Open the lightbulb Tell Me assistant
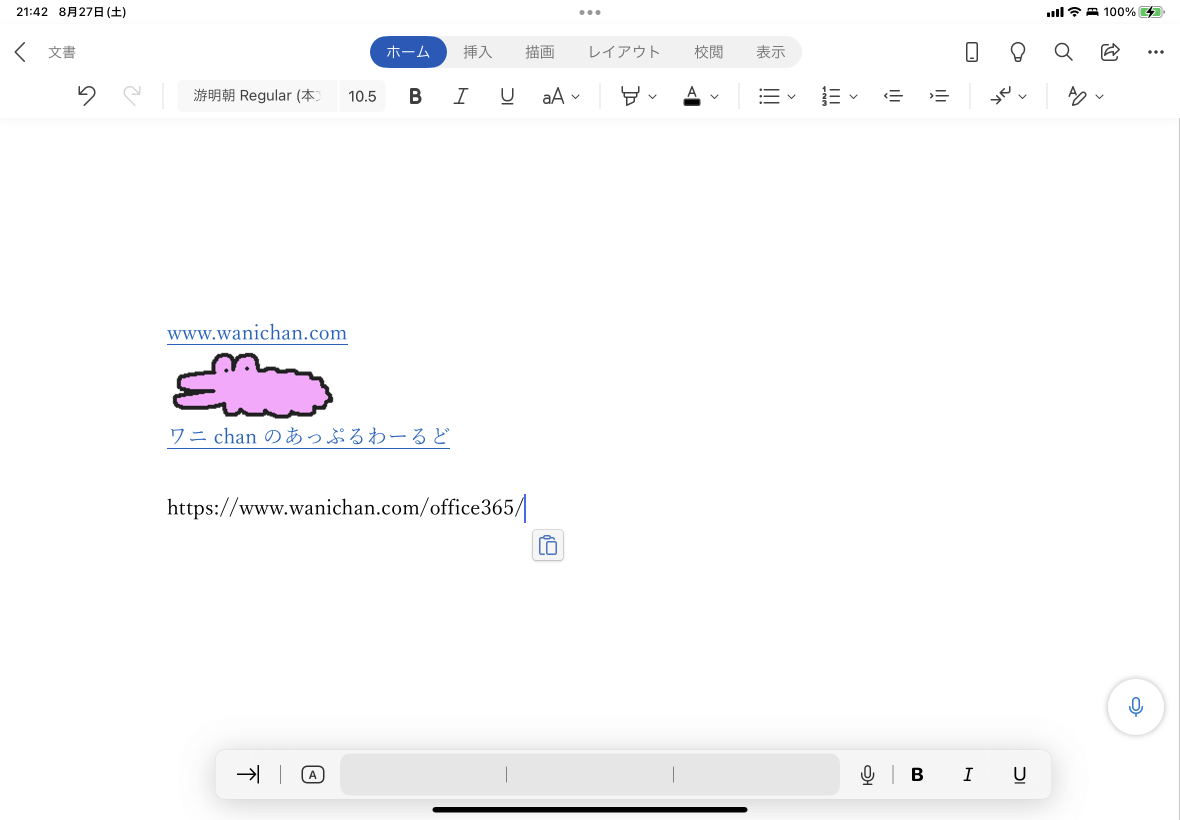 pos(1017,52)
